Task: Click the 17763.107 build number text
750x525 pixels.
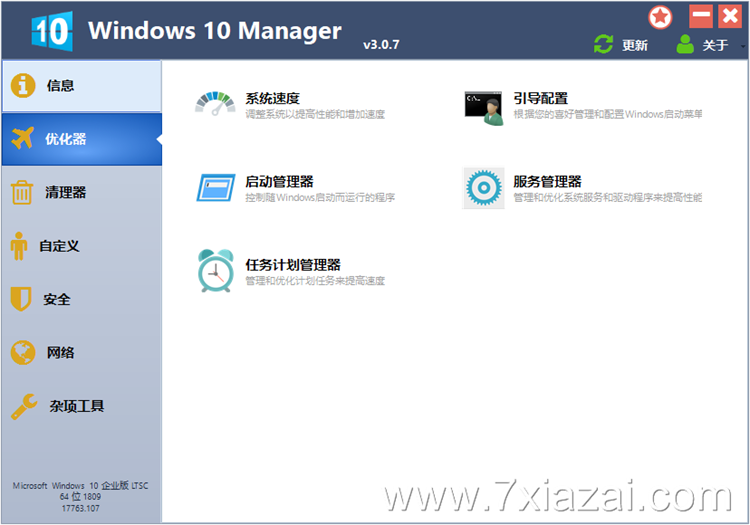Action: pyautogui.click(x=80, y=508)
